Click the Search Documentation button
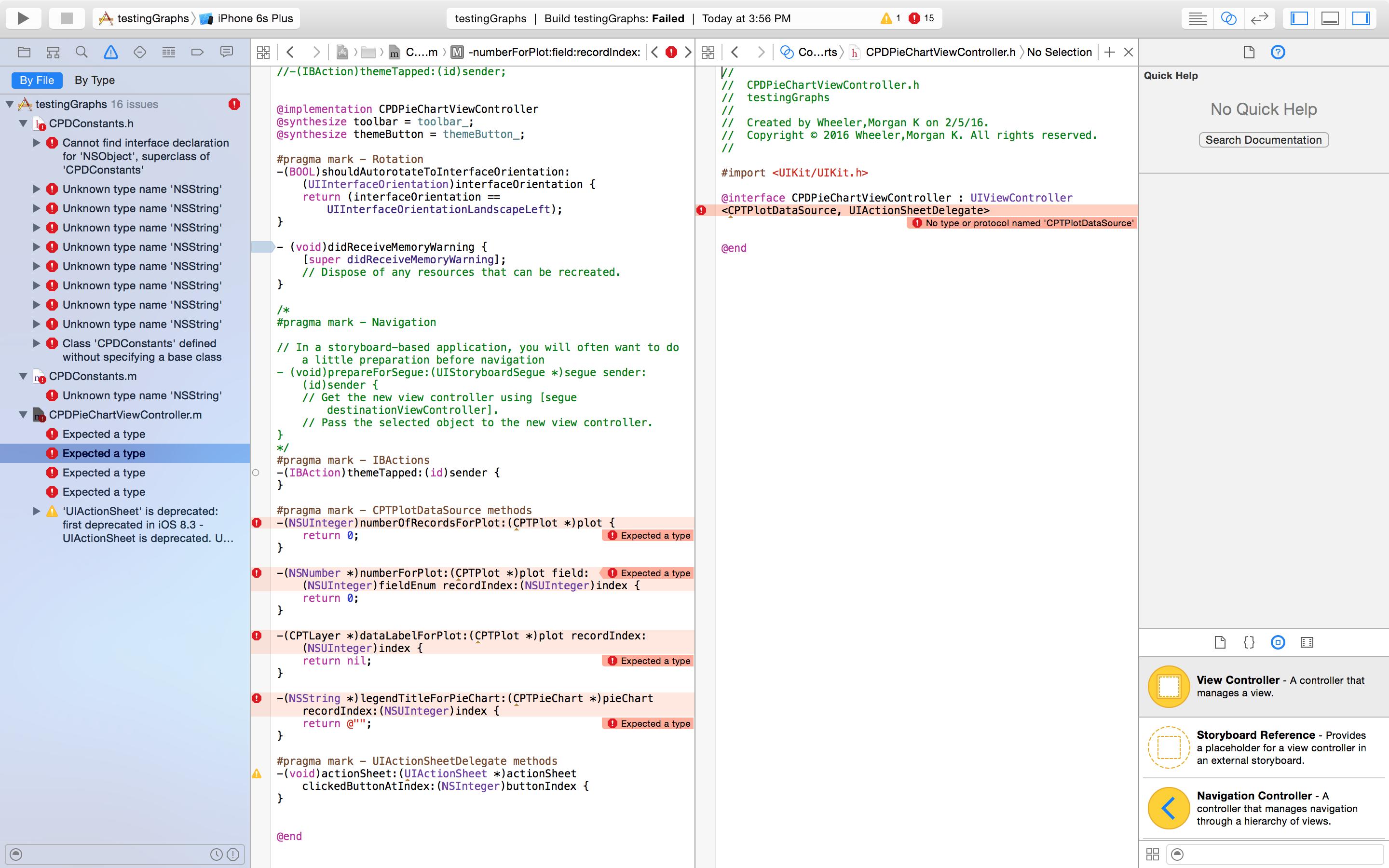The height and width of the screenshot is (868, 1389). point(1263,140)
